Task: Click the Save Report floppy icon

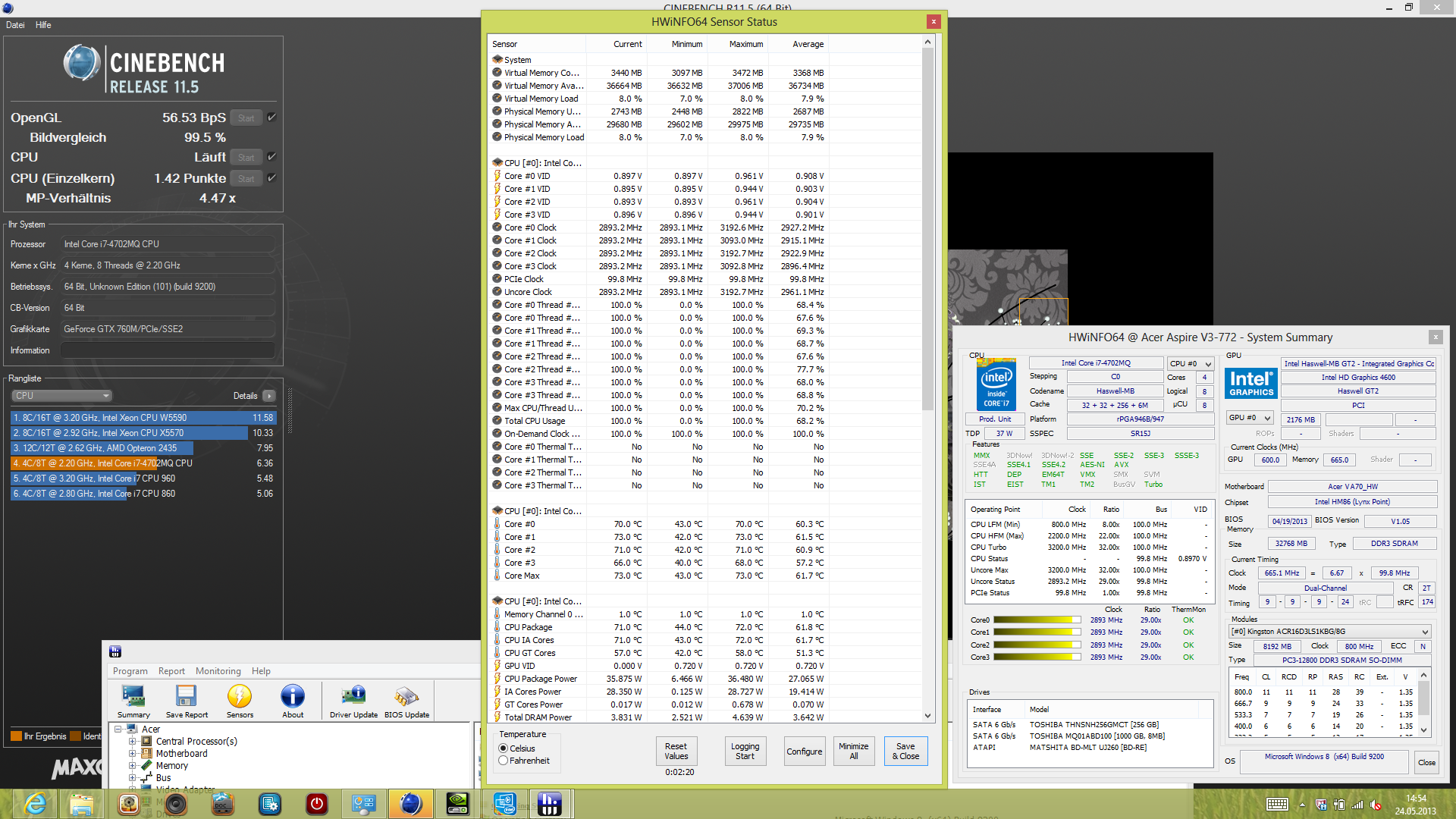Action: coord(186,701)
